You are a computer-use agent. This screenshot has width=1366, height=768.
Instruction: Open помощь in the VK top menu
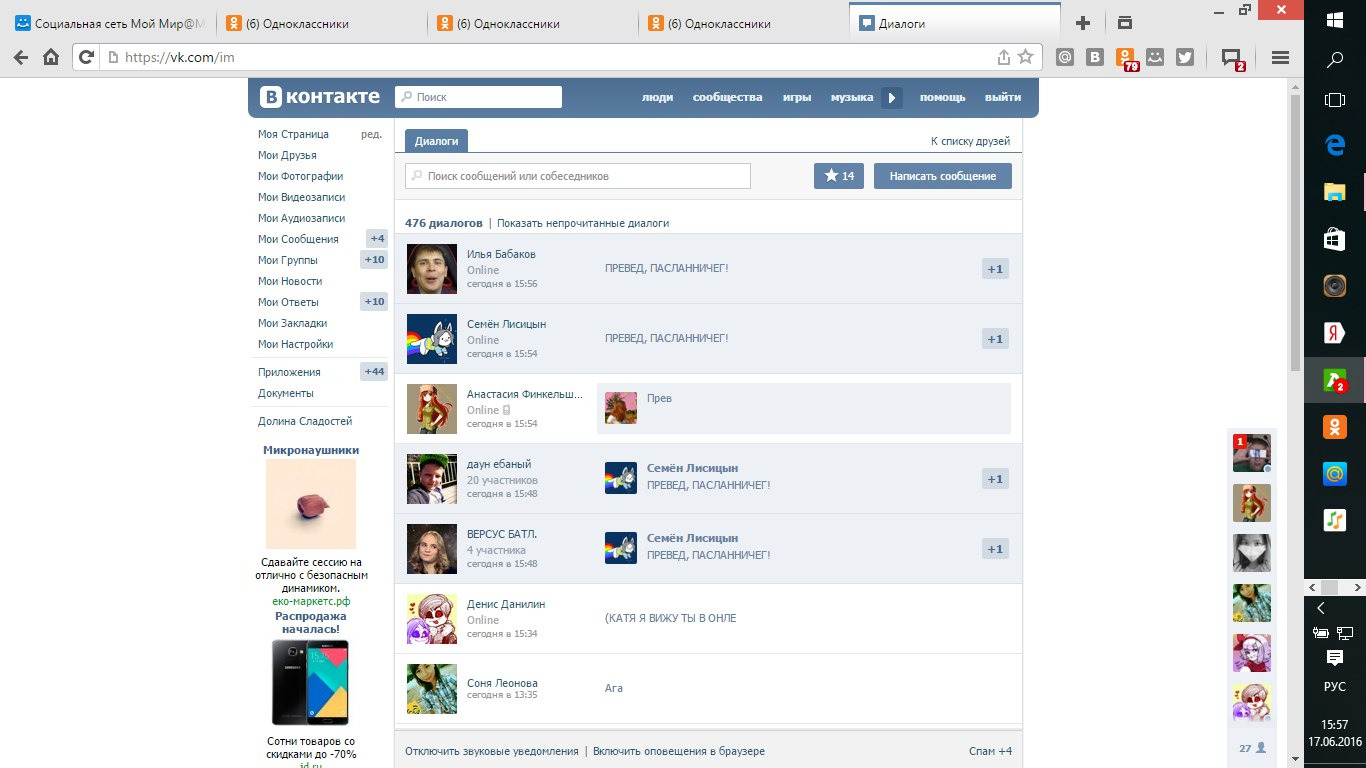tap(943, 97)
